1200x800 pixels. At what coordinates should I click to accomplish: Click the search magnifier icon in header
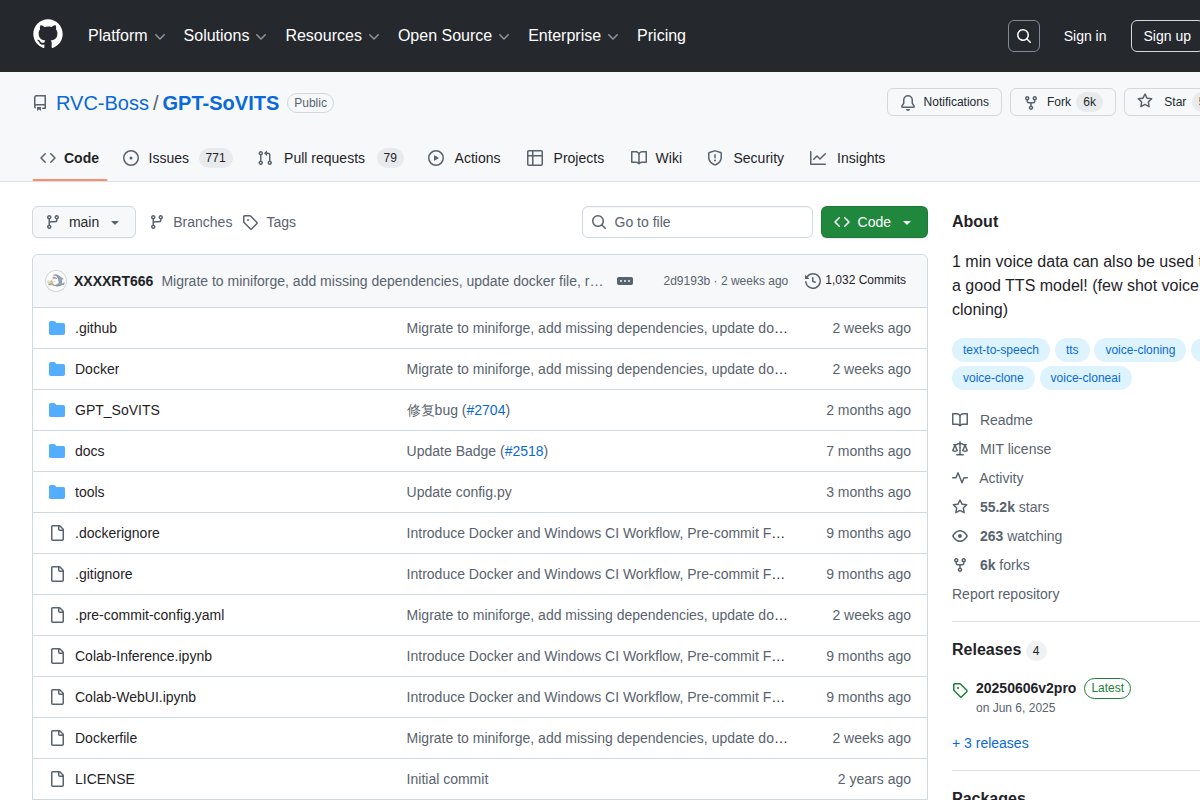(1023, 36)
